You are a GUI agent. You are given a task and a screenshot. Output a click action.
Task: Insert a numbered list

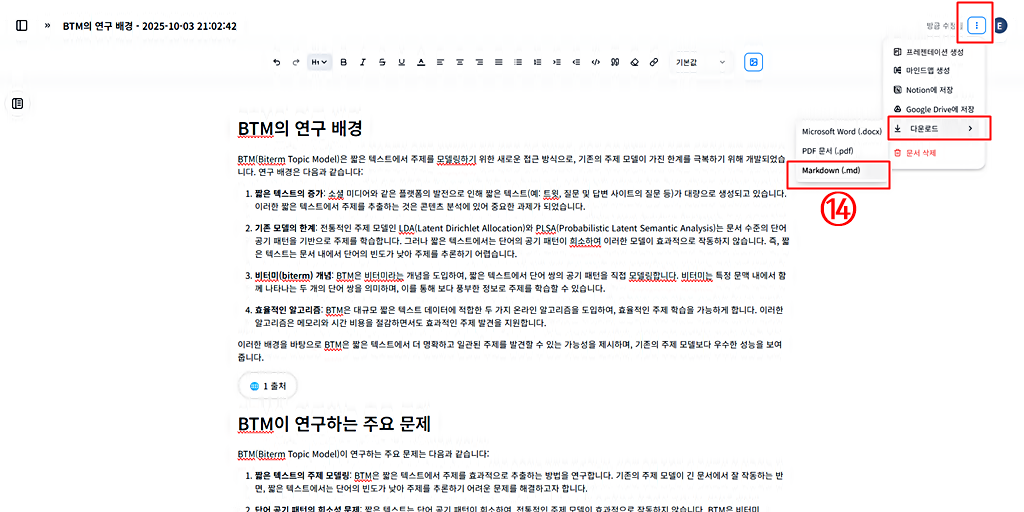tap(537, 62)
